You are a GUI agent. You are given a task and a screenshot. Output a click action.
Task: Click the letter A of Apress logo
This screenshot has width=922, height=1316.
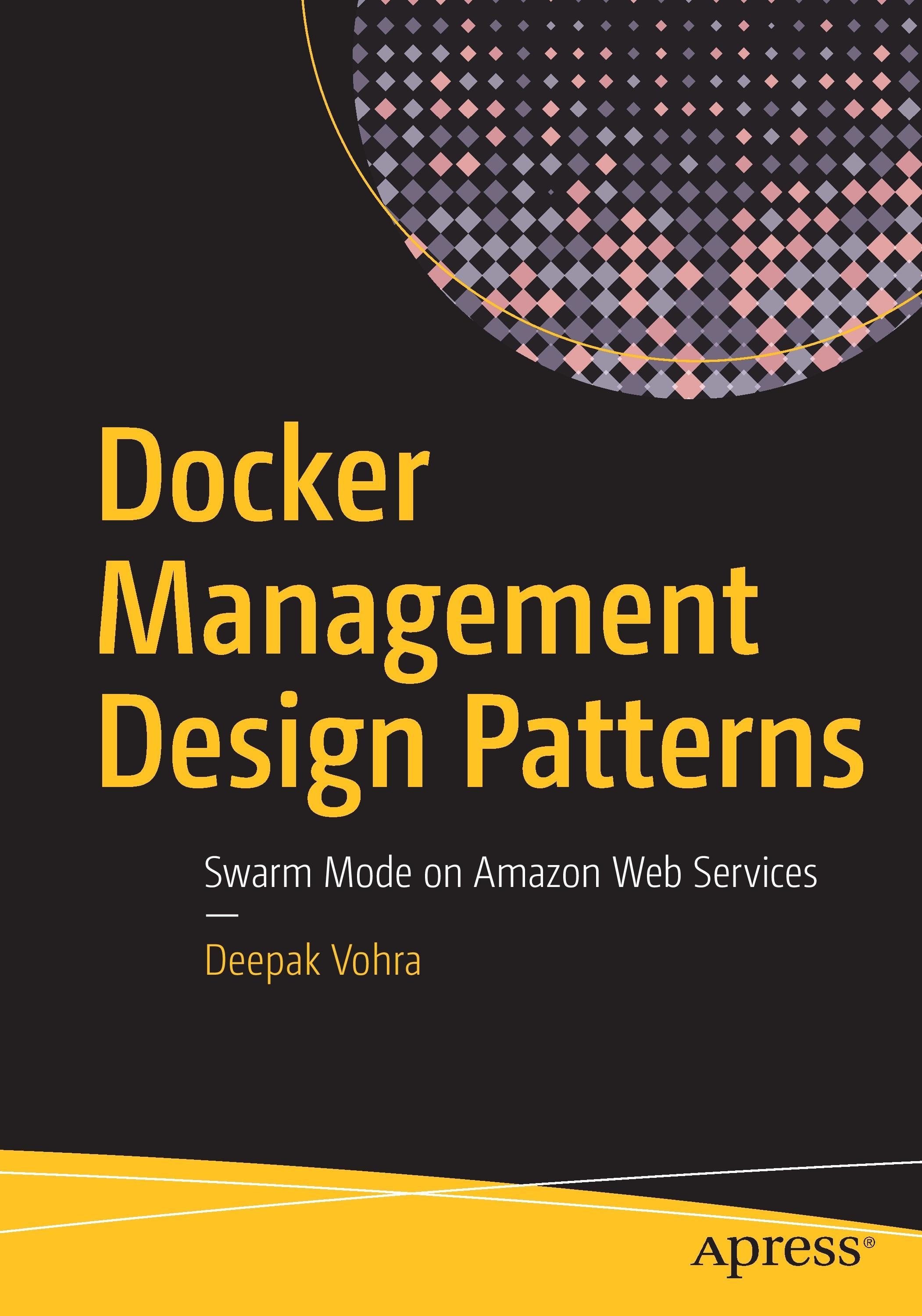(x=709, y=1252)
